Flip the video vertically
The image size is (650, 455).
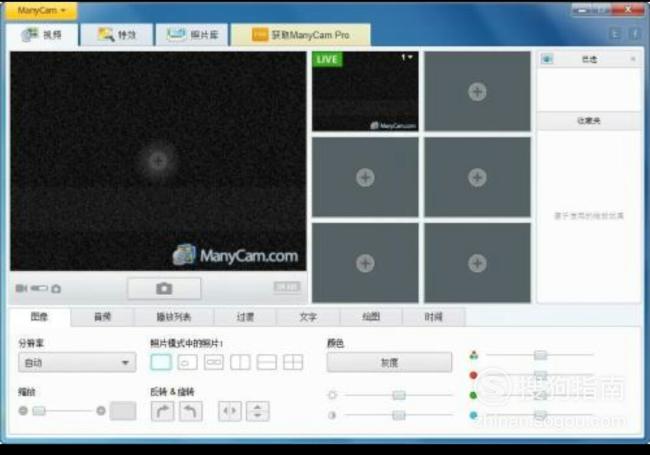pos(258,411)
